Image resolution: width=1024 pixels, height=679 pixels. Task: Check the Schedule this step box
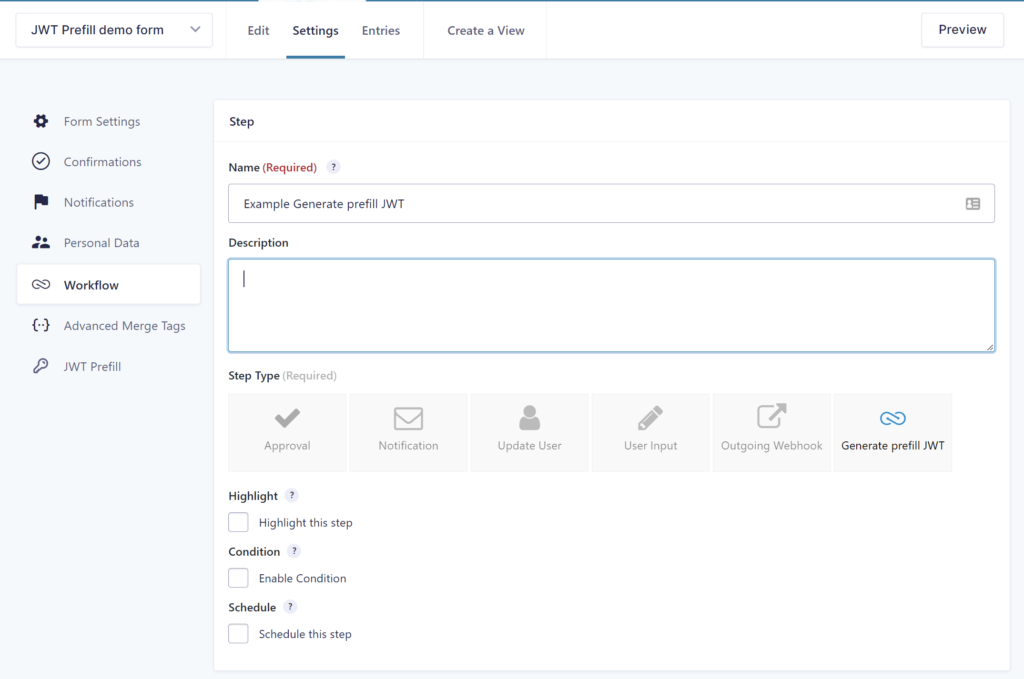coord(238,633)
